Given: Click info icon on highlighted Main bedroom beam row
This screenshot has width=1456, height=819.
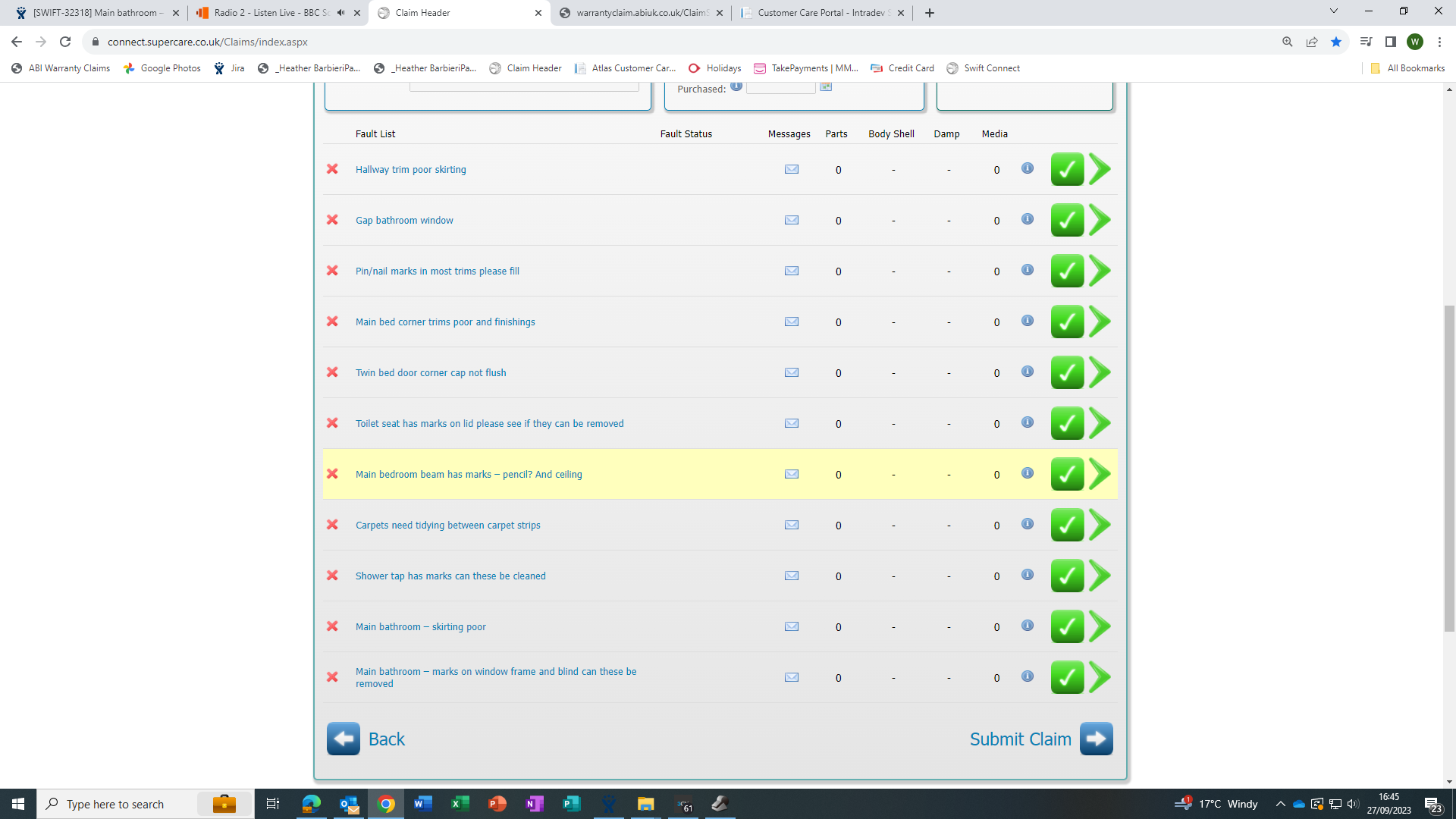Looking at the screenshot, I should (1027, 473).
